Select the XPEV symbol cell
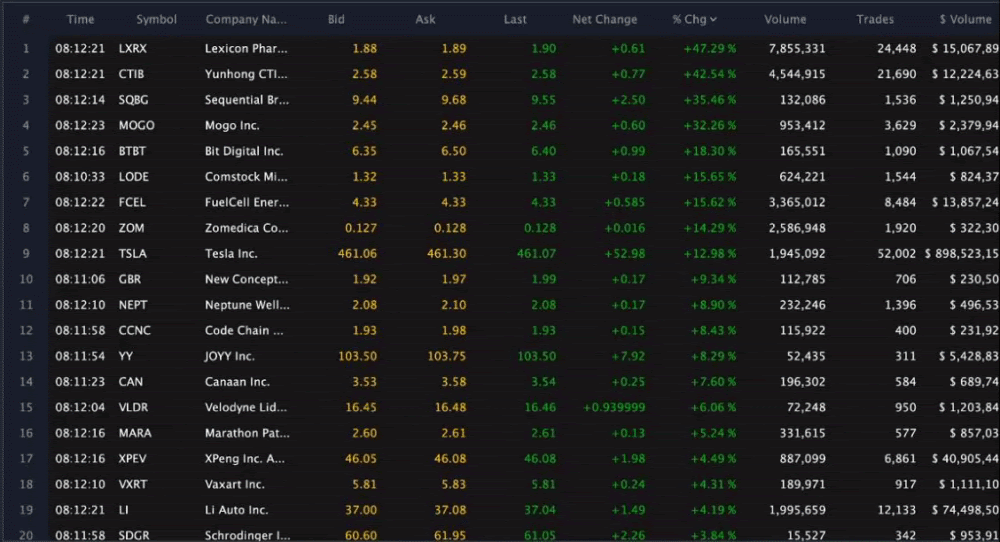 point(133,458)
